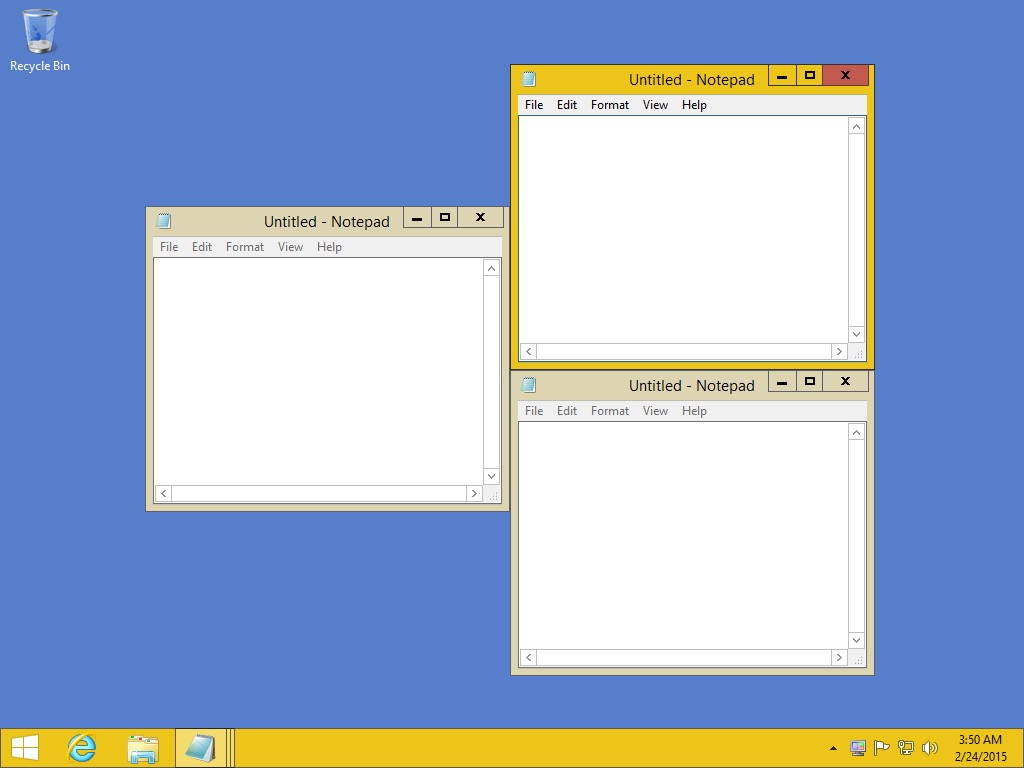Open the volume speaker tray icon
The height and width of the screenshot is (768, 1024).
point(930,748)
